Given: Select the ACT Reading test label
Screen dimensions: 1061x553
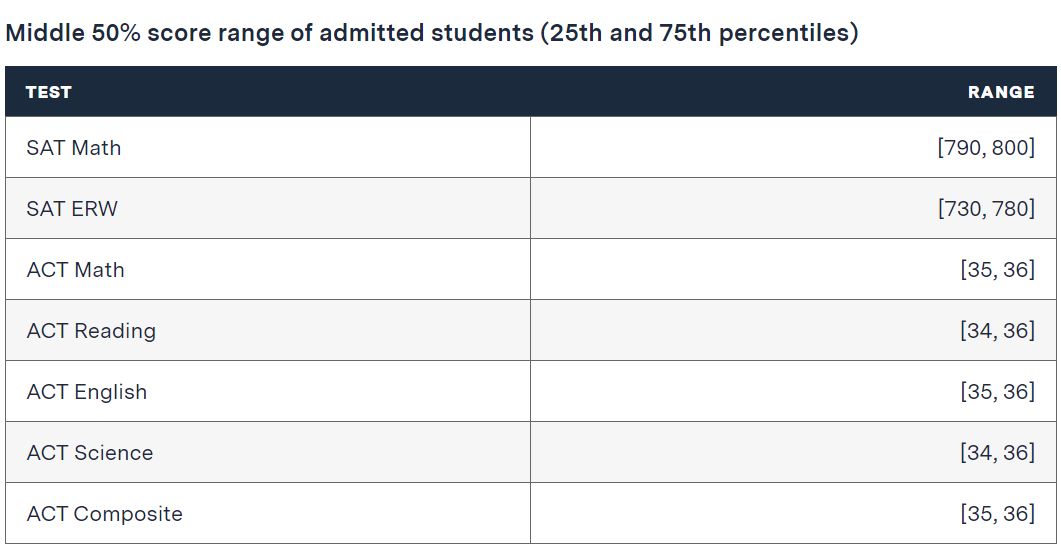Looking at the screenshot, I should click(91, 331).
